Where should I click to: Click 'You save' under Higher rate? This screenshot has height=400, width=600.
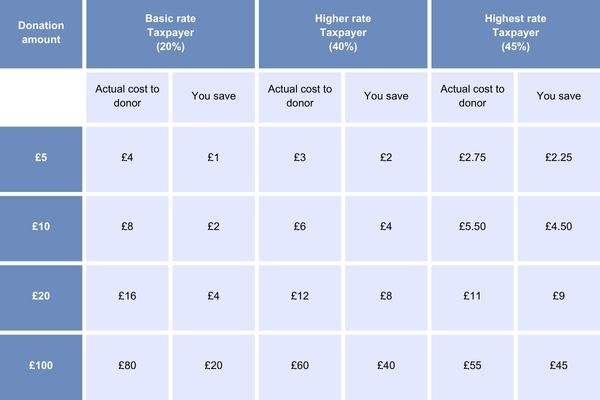click(x=386, y=97)
